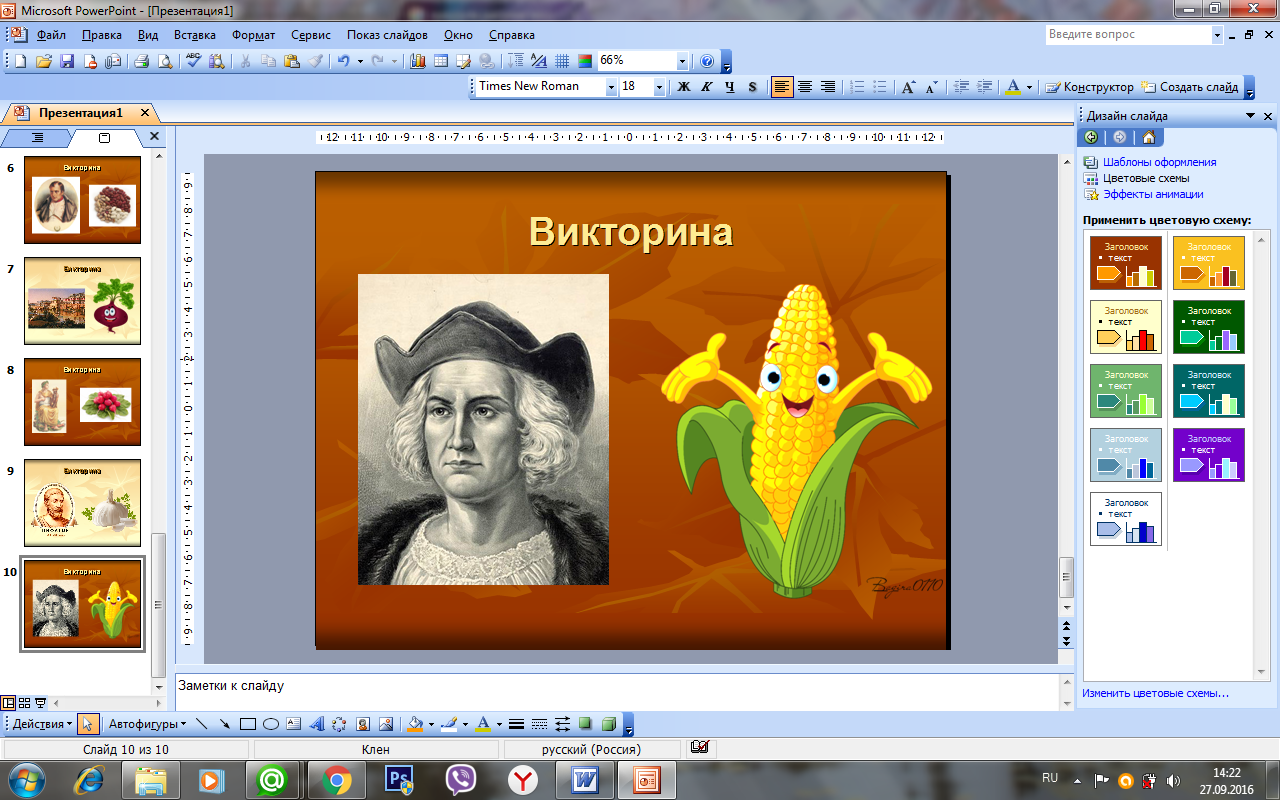The width and height of the screenshot is (1280, 800).
Task: Open the Times New Roman font dropdown
Action: (x=611, y=87)
